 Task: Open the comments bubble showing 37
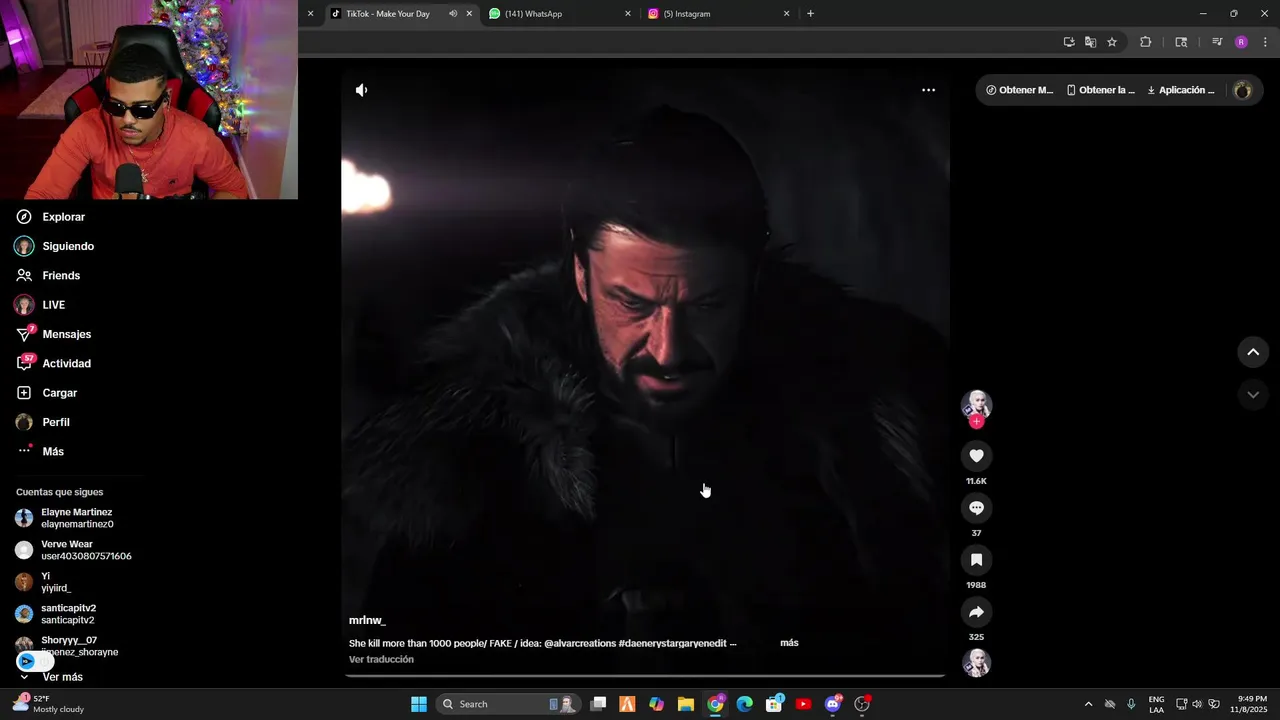pyautogui.click(x=976, y=508)
